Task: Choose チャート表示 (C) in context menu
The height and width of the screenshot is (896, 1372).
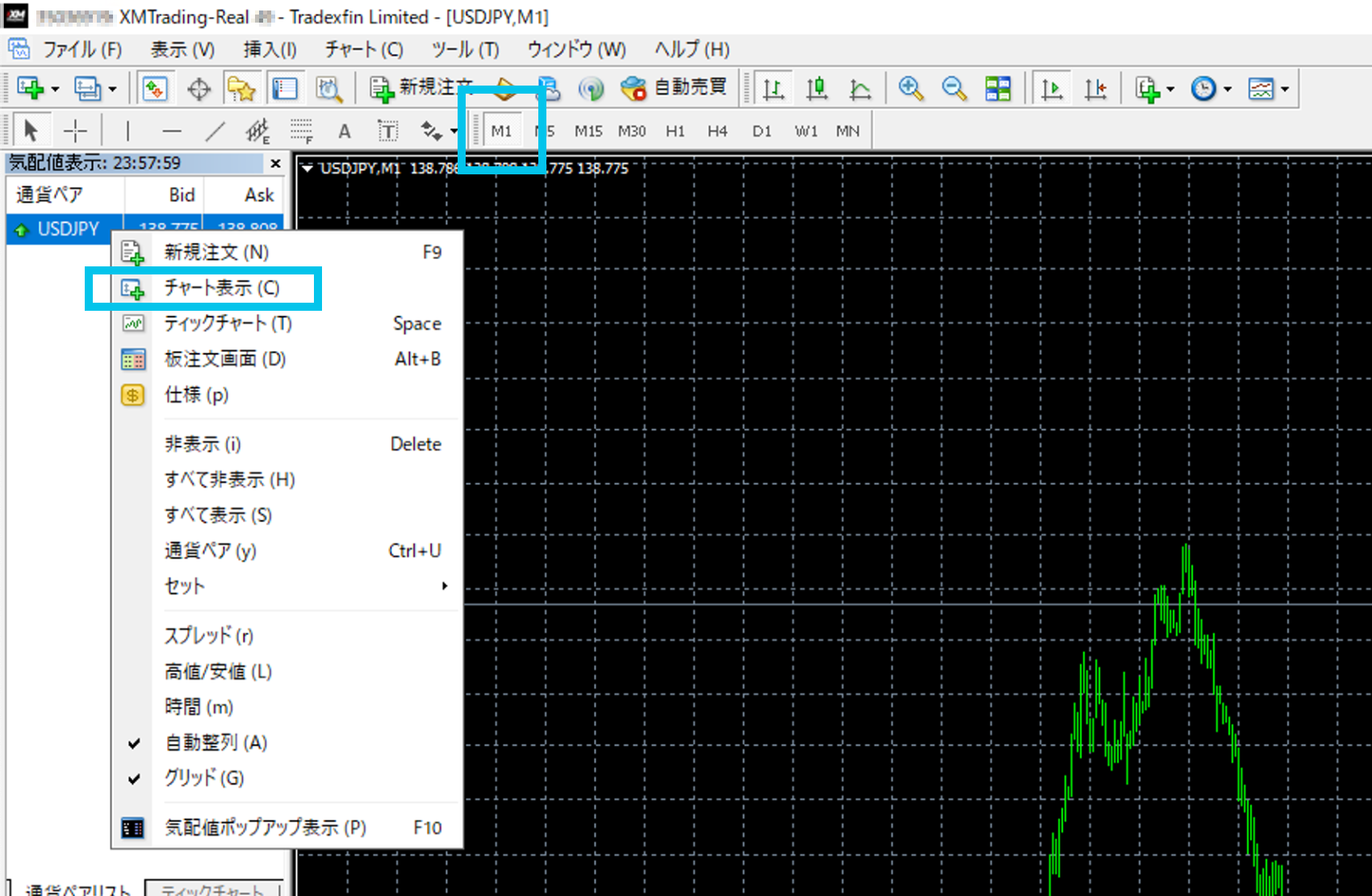Action: tap(222, 288)
